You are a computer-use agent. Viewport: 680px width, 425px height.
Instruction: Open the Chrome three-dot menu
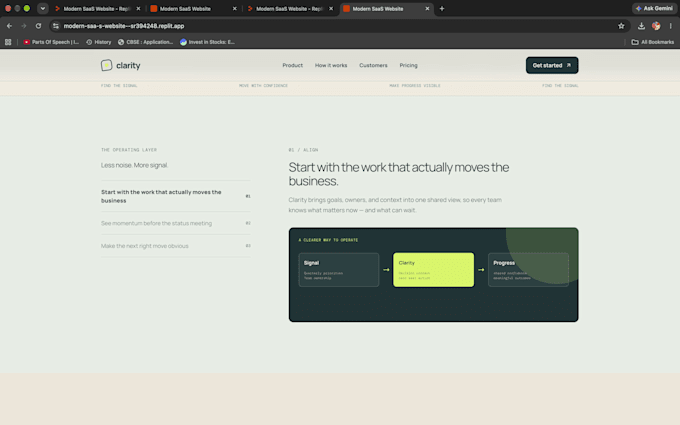[x=670, y=26]
